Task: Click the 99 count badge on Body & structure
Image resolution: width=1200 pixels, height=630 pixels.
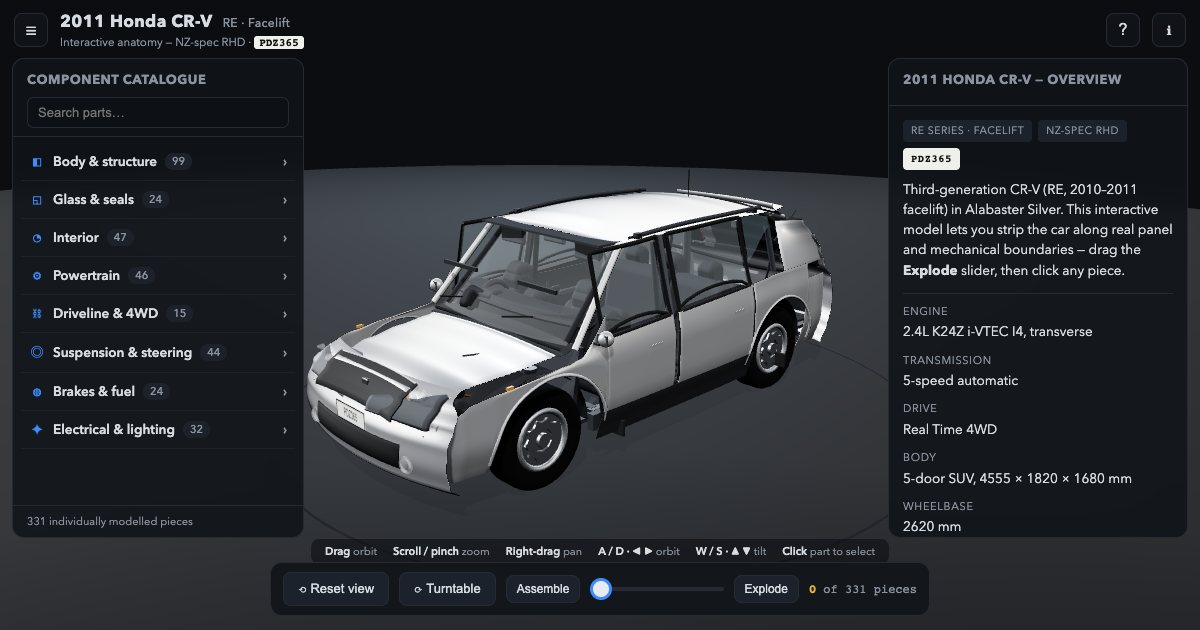Action: coord(179,162)
